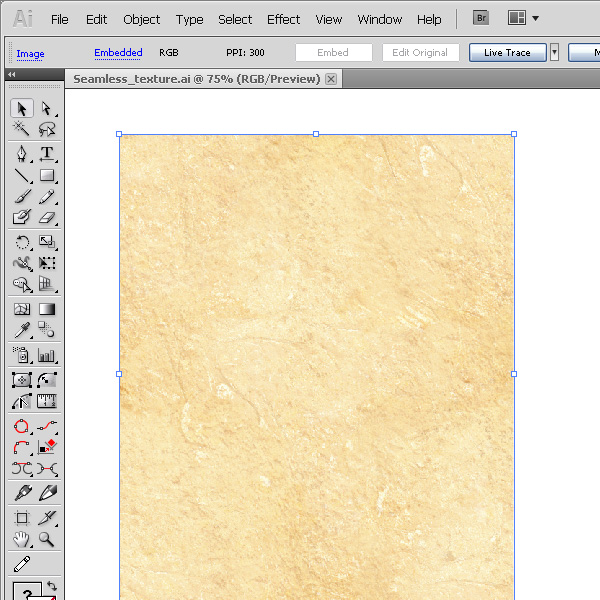Choose the Lasso tool
Viewport: 600px width, 600px height.
(46, 129)
